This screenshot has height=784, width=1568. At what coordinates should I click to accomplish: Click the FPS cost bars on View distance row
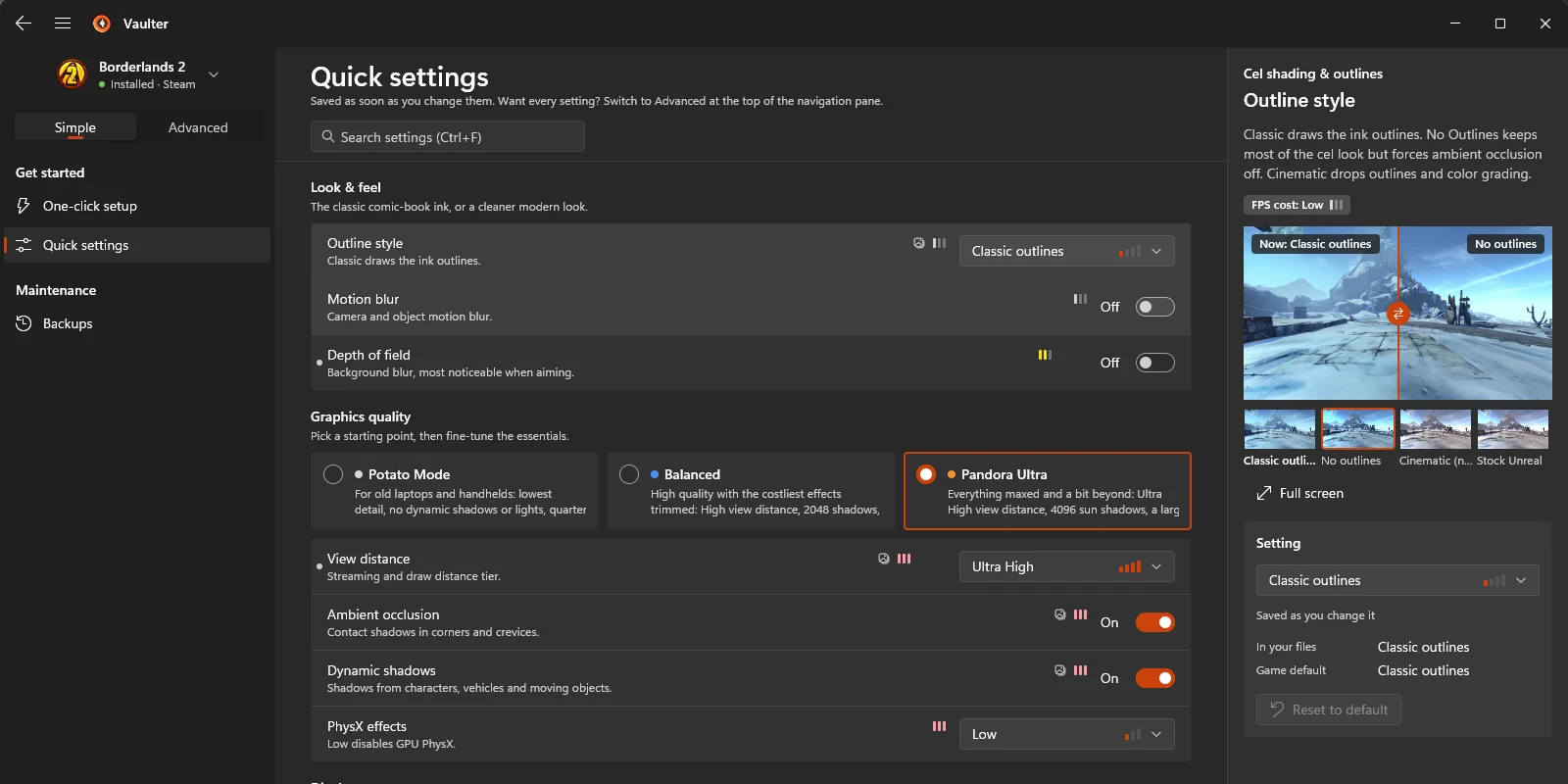tap(904, 559)
